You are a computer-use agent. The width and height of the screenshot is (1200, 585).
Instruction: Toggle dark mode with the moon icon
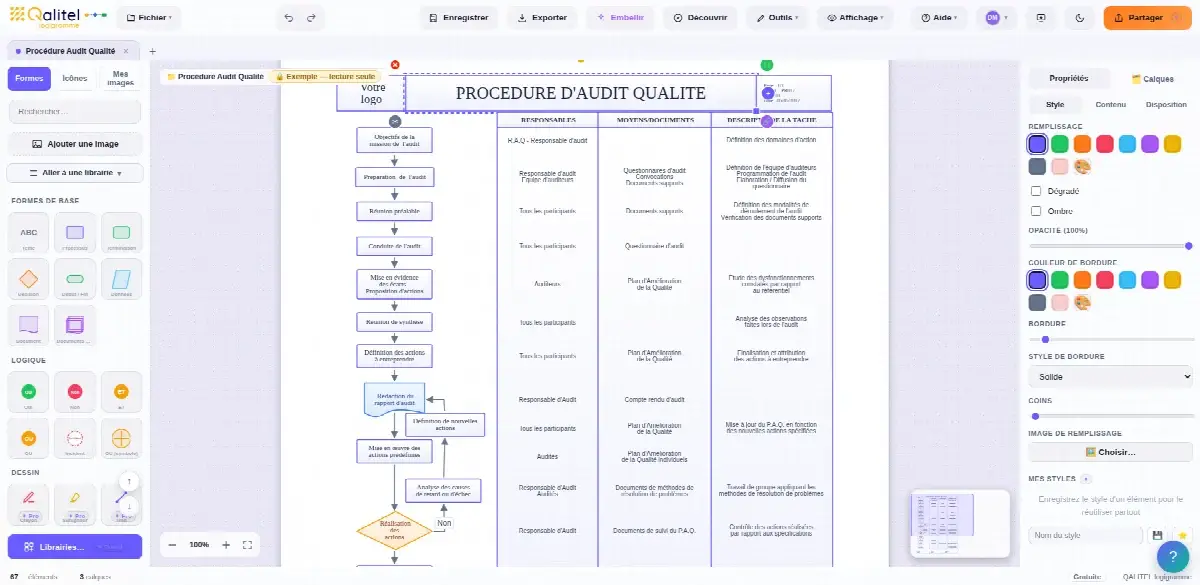[1079, 17]
